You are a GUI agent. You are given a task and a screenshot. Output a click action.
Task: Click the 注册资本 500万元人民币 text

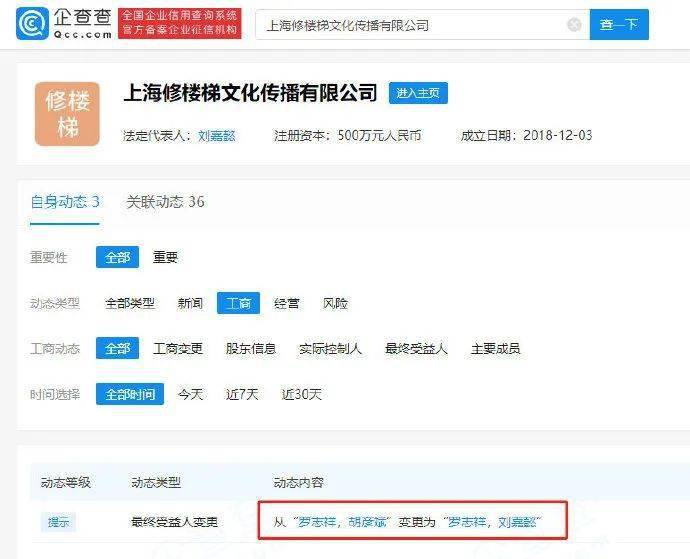(x=347, y=136)
